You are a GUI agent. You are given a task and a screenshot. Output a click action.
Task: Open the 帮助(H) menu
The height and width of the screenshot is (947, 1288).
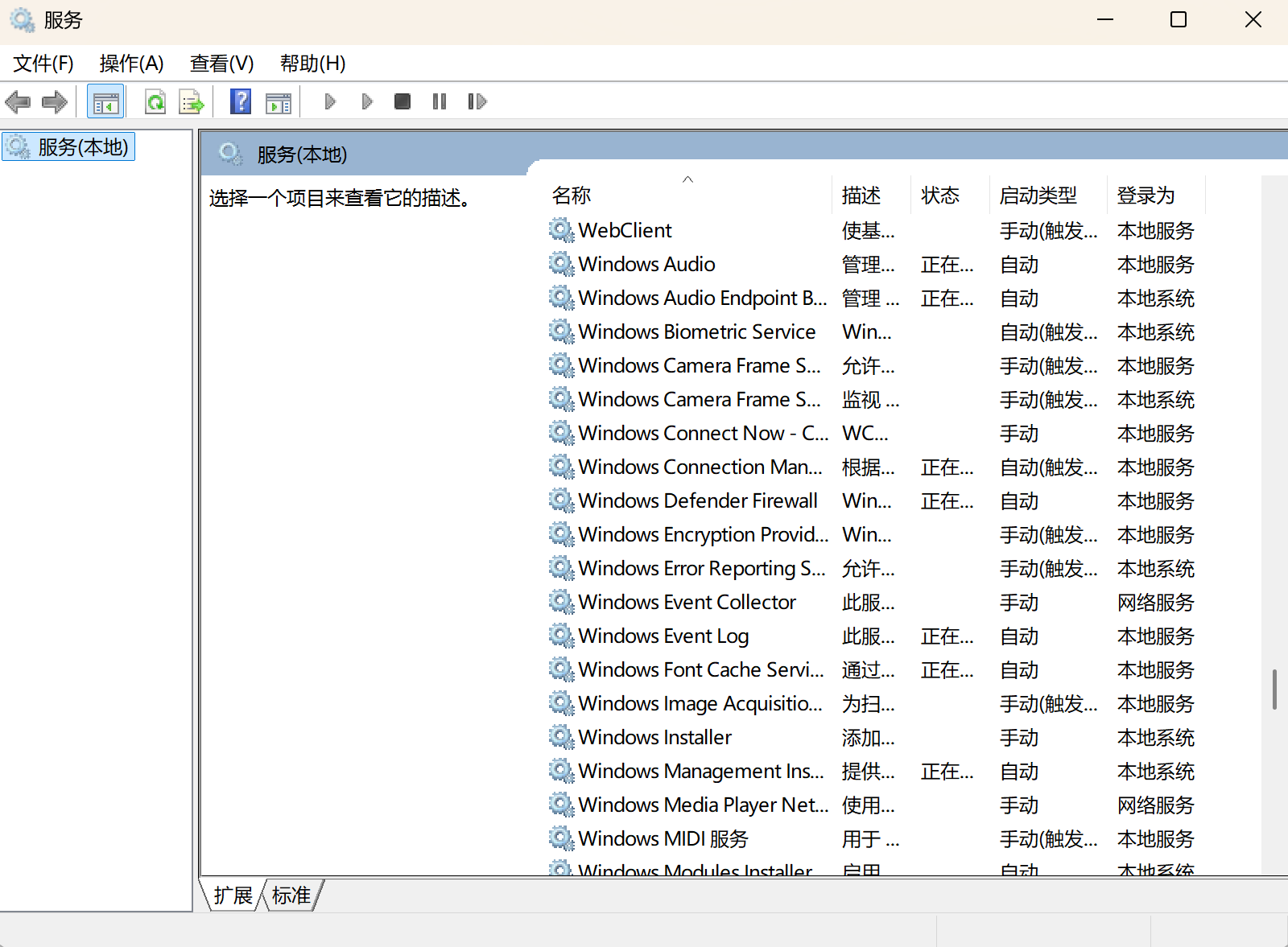tap(312, 64)
